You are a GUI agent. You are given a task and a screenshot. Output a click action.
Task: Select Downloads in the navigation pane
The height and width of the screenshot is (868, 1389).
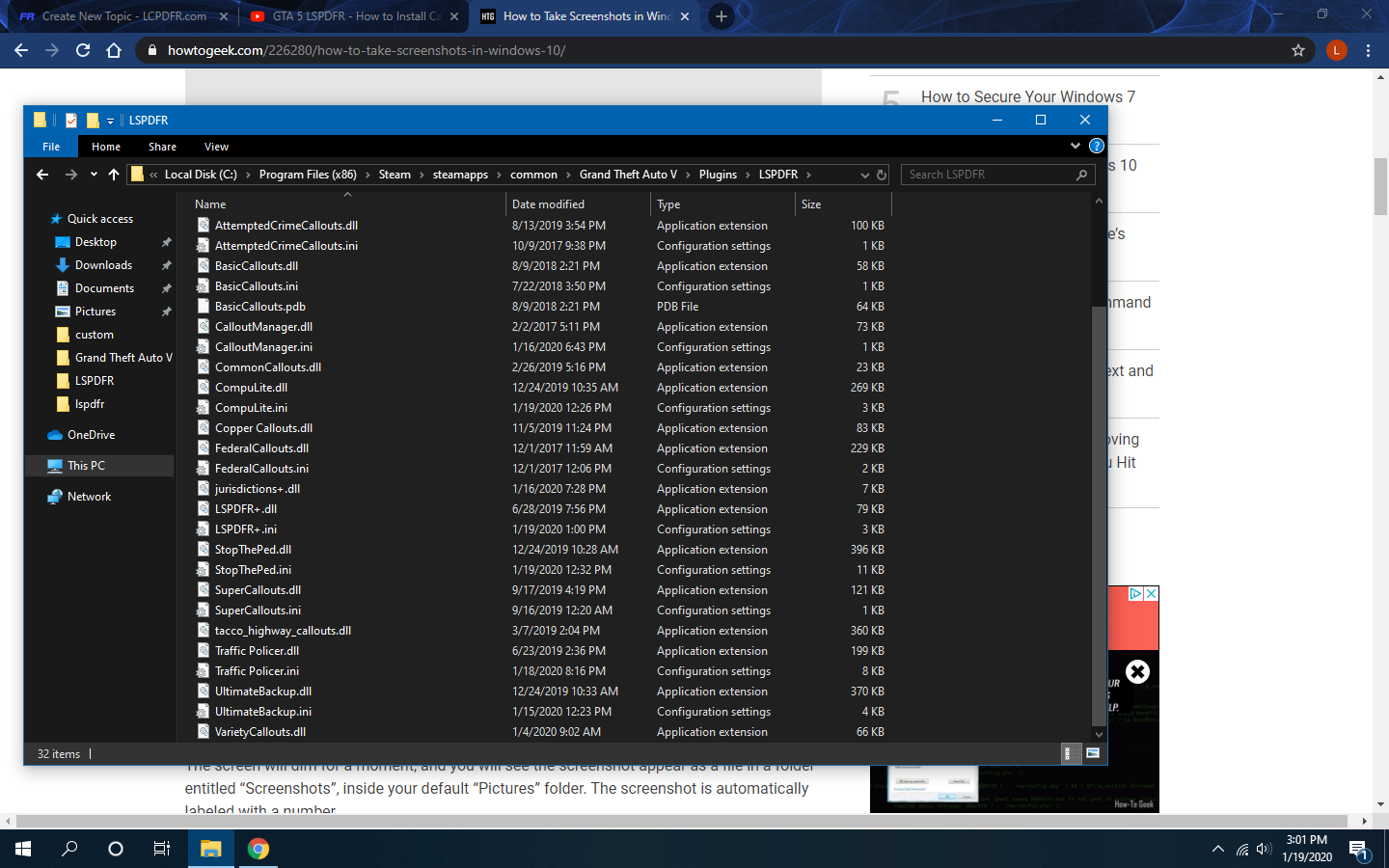tap(103, 265)
